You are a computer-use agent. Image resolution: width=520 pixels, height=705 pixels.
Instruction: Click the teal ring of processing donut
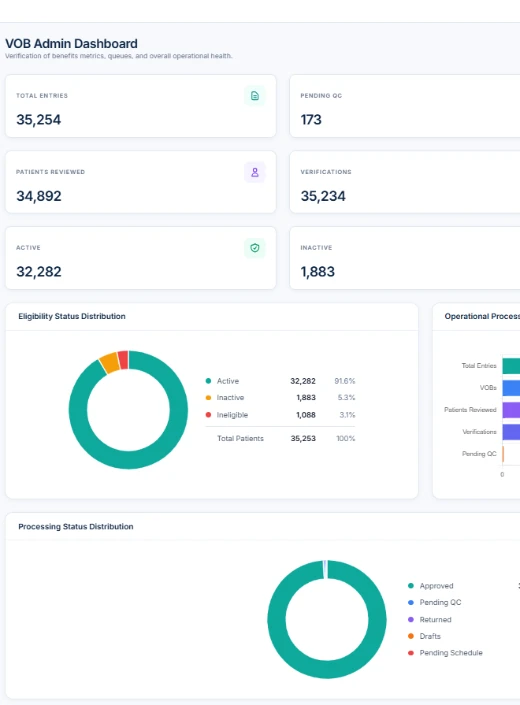pyautogui.click(x=327, y=669)
